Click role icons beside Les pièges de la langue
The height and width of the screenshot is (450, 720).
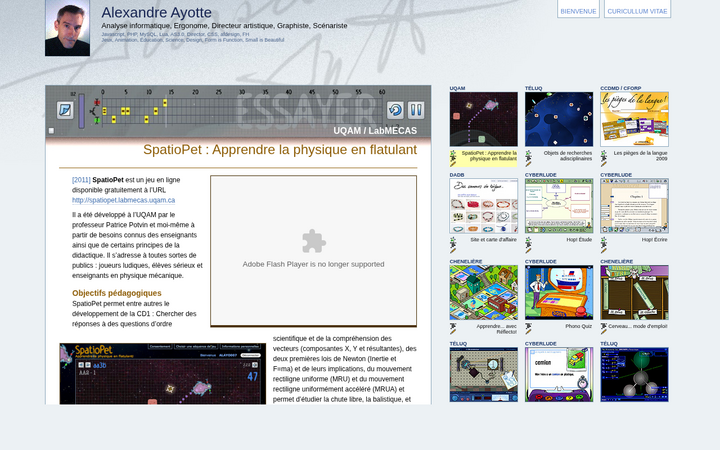click(x=603, y=158)
